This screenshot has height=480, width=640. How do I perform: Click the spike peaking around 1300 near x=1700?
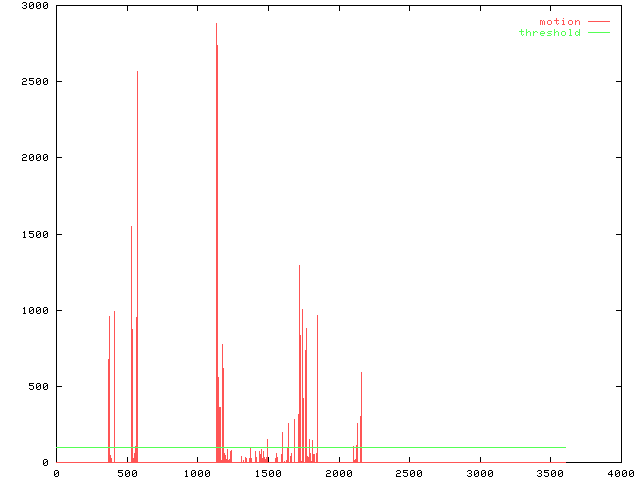click(299, 266)
